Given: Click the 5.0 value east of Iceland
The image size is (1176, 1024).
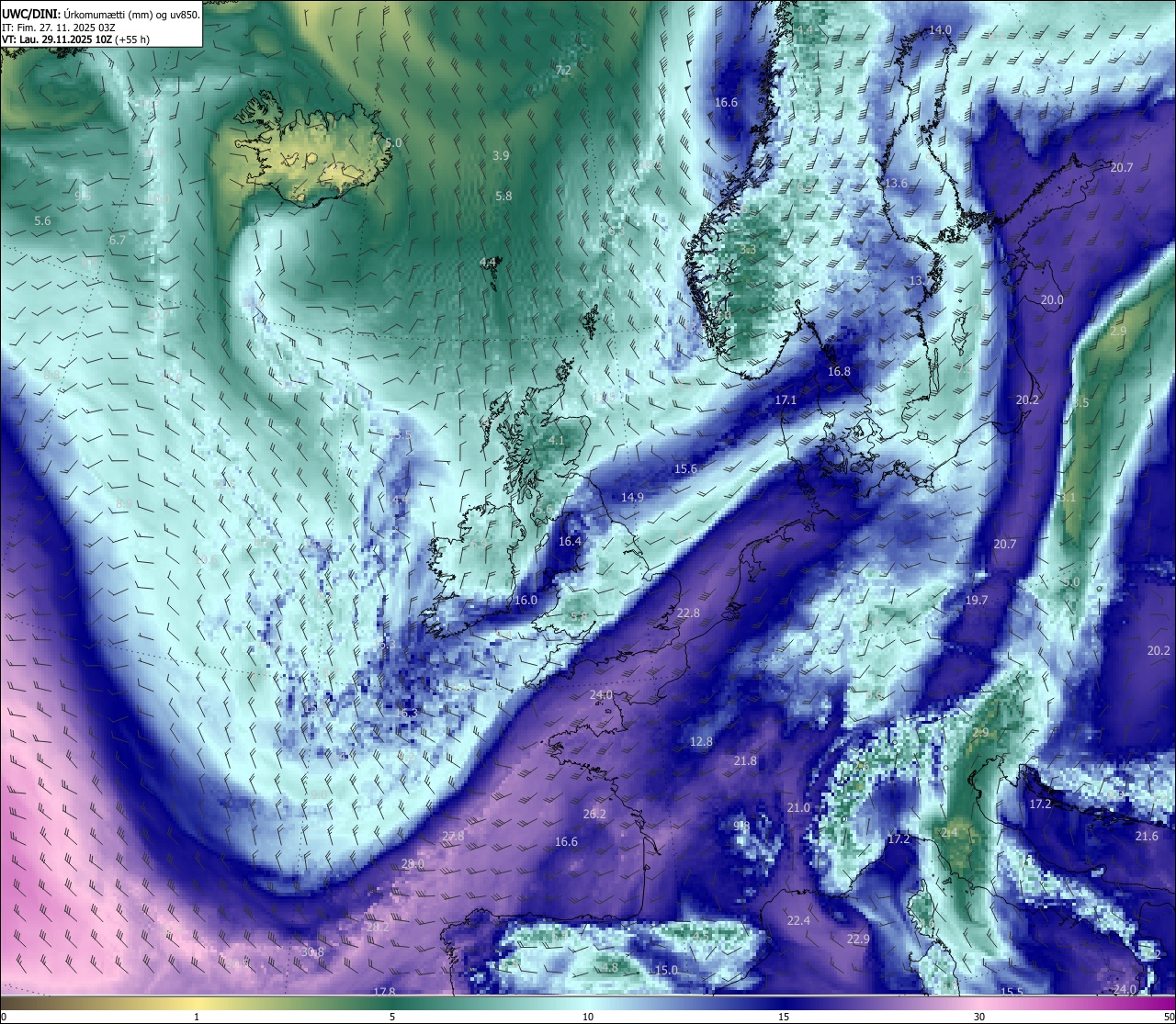Looking at the screenshot, I should 393,143.
